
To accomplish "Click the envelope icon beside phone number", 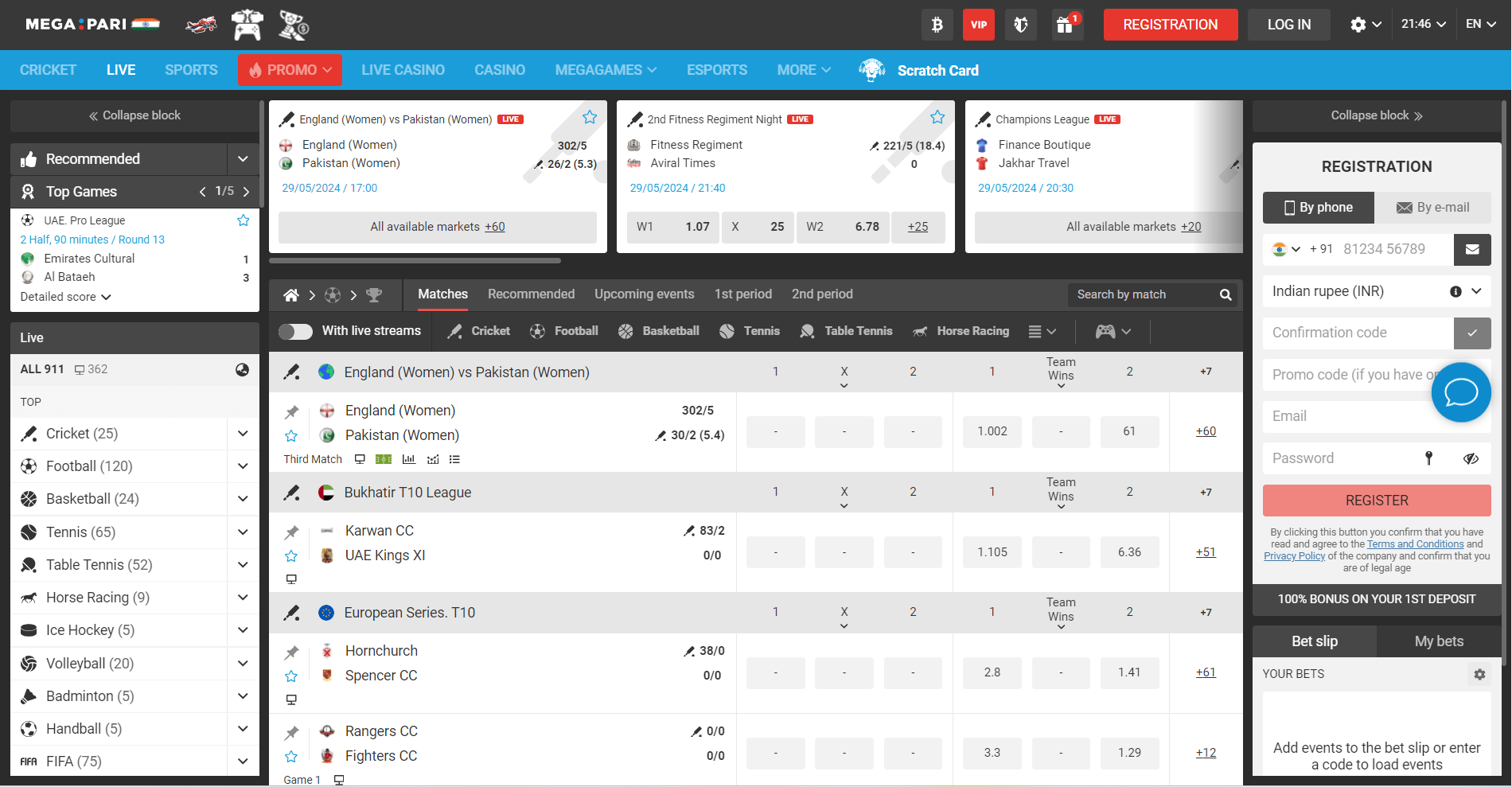I will pyautogui.click(x=1472, y=250).
